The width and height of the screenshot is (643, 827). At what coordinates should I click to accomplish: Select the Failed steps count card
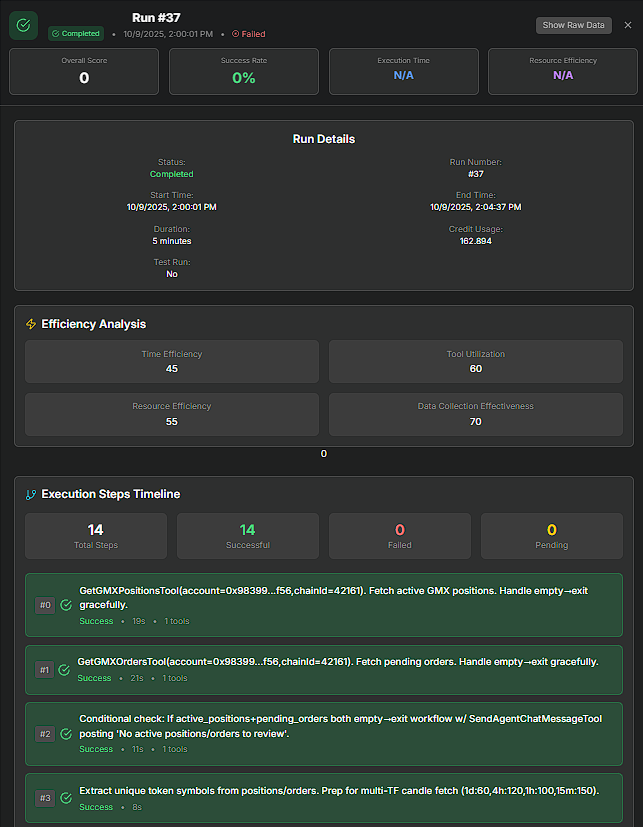(x=399, y=536)
